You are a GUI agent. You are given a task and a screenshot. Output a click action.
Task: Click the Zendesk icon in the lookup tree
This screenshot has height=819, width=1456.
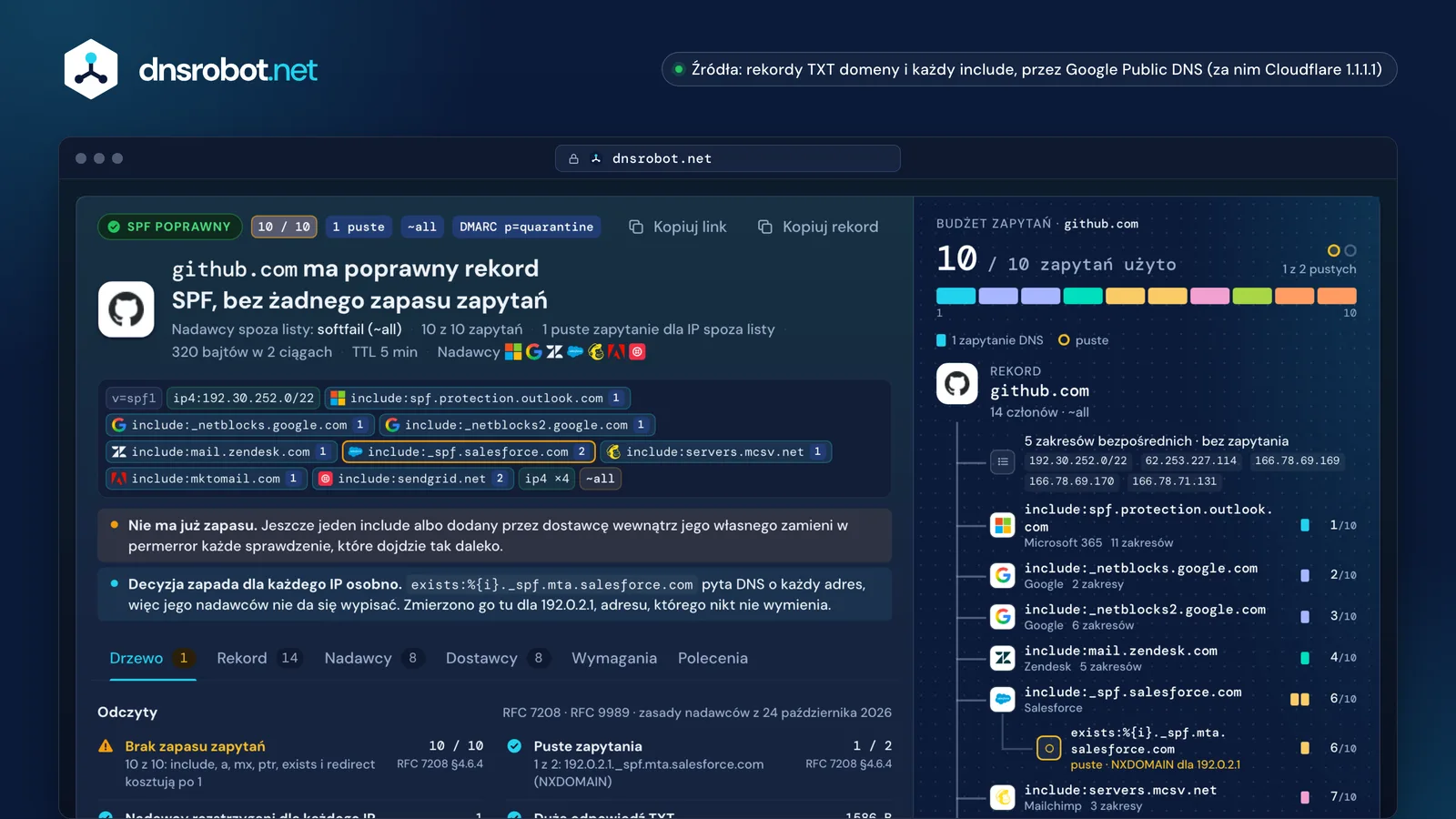(1003, 657)
